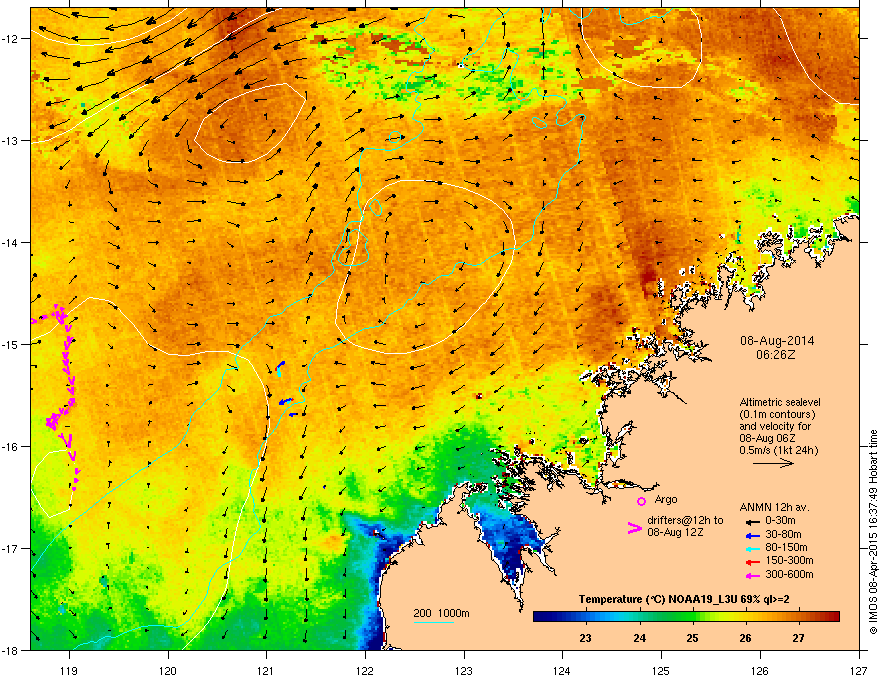The width and height of the screenshot is (880, 680).
Task: Select the blue 30-80m arrow in legend
Action: click(x=752, y=535)
